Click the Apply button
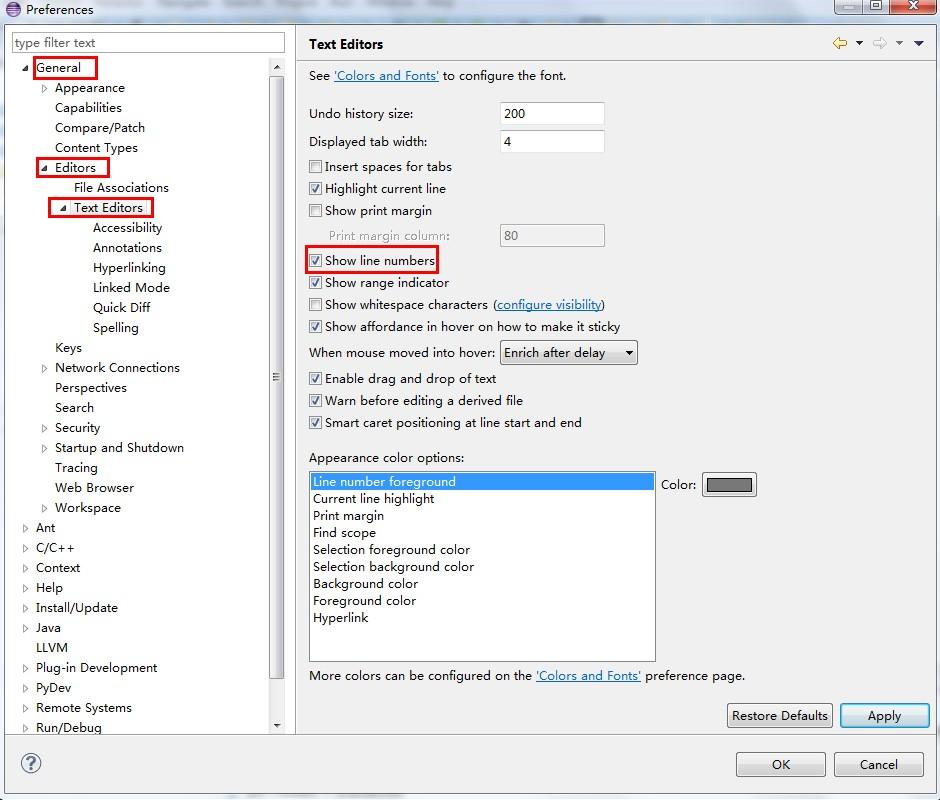Screen dimensions: 940x800 point(884,715)
